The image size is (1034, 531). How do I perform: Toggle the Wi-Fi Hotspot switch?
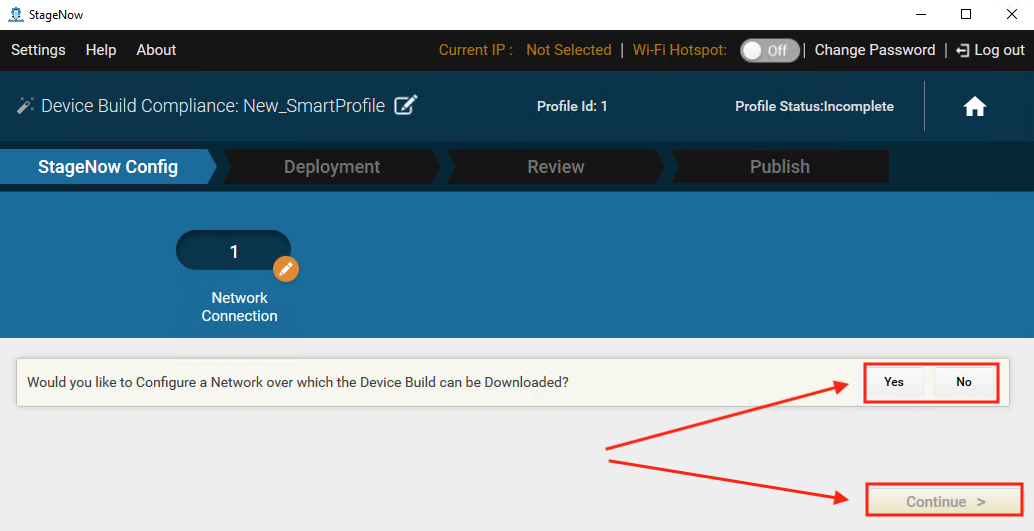(769, 50)
